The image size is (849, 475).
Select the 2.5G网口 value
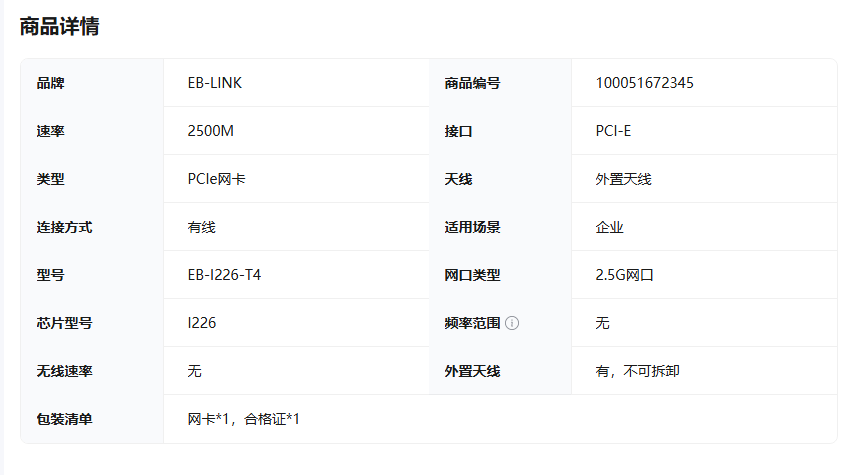[624, 275]
